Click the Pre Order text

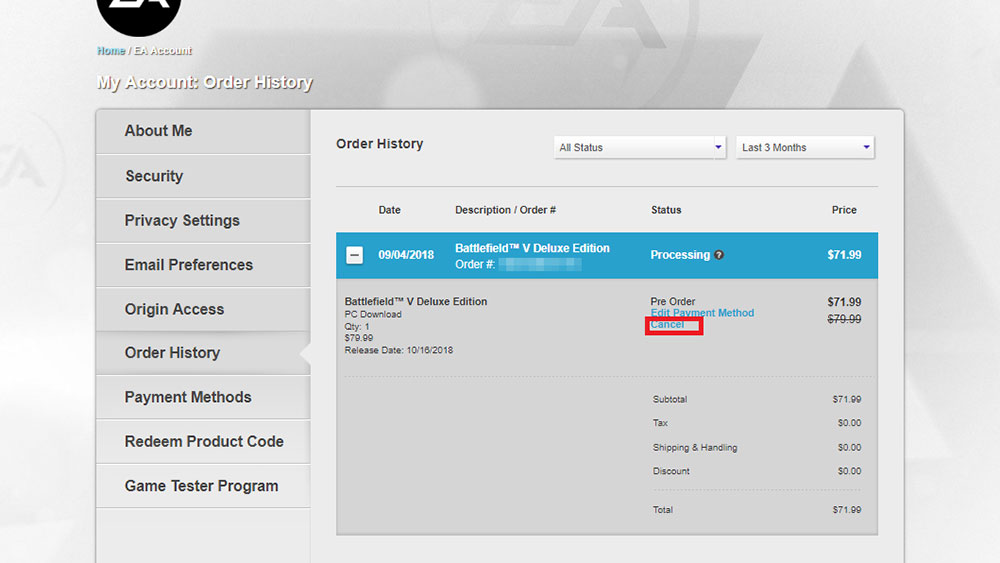click(673, 302)
